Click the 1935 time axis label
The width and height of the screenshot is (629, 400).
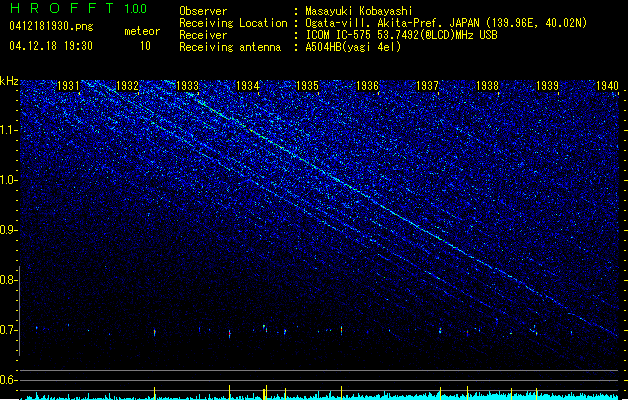(307, 86)
